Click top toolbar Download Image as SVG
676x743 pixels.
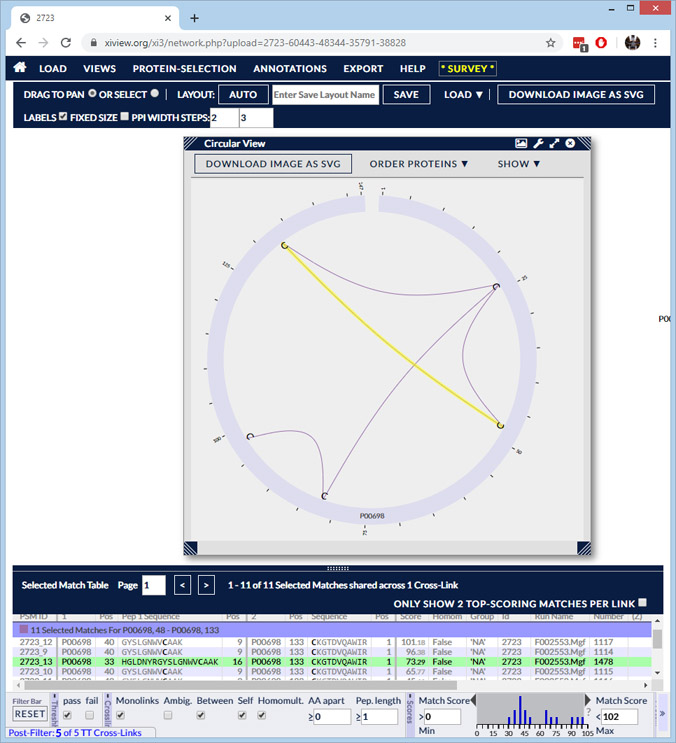576,94
